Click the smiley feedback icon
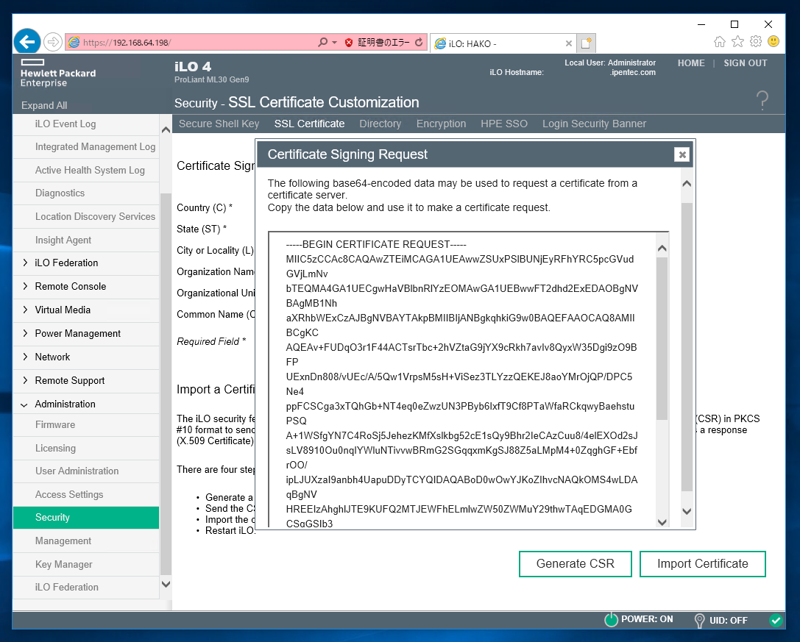800x642 pixels. click(774, 42)
